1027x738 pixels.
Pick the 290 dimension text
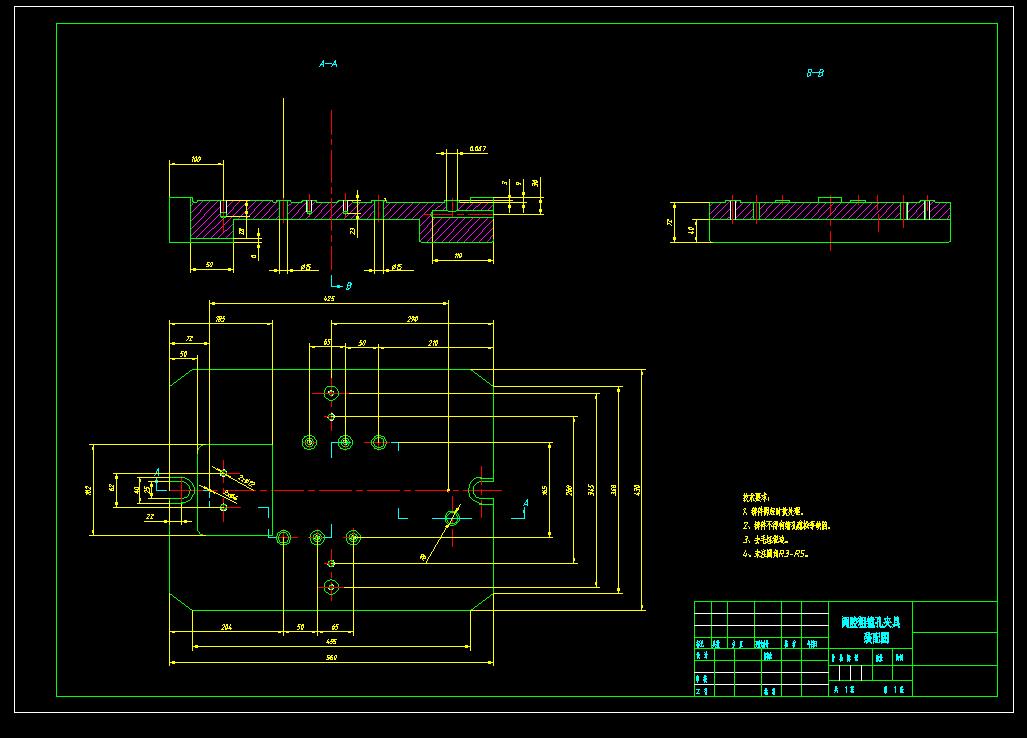pos(413,319)
